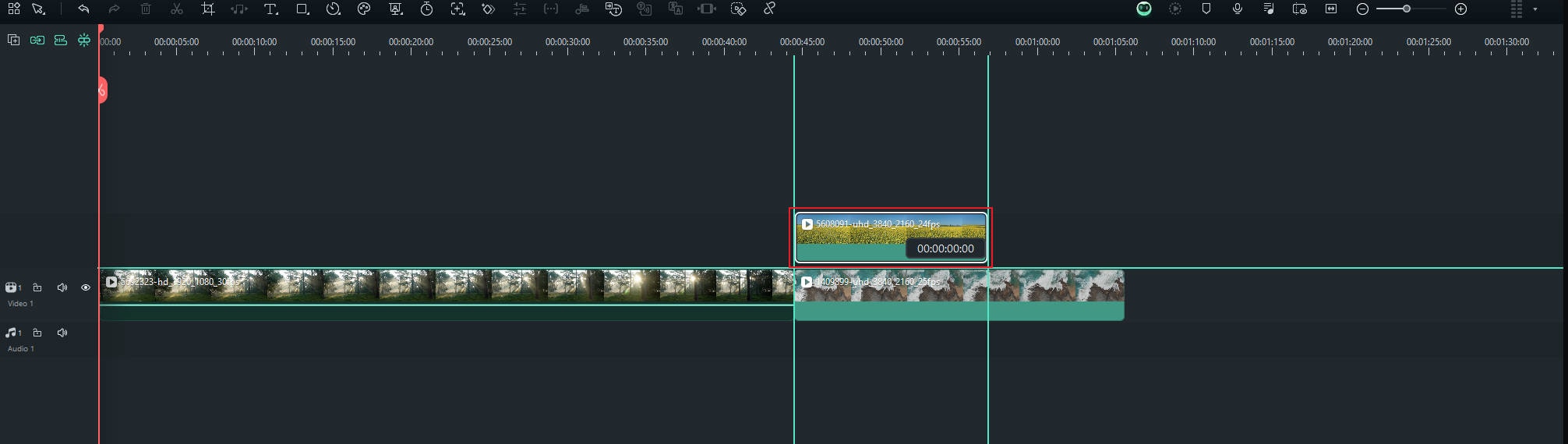Open the AI translation icon
This screenshot has width=1568, height=444.
(676, 9)
